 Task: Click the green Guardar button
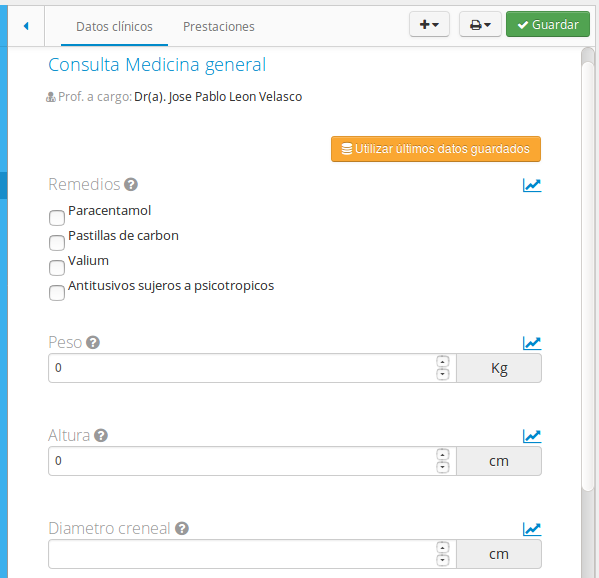pos(548,24)
